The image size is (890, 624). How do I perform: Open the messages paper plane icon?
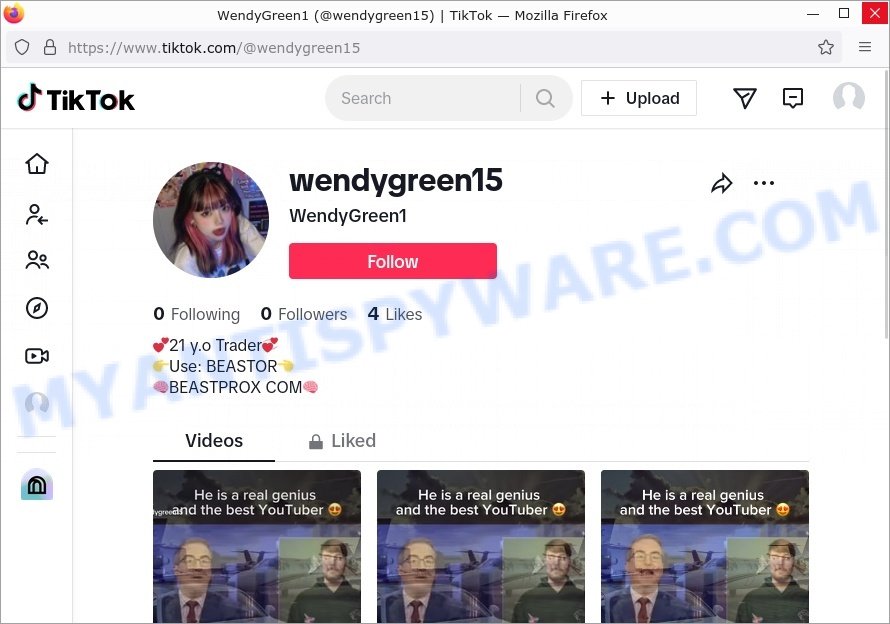click(745, 98)
